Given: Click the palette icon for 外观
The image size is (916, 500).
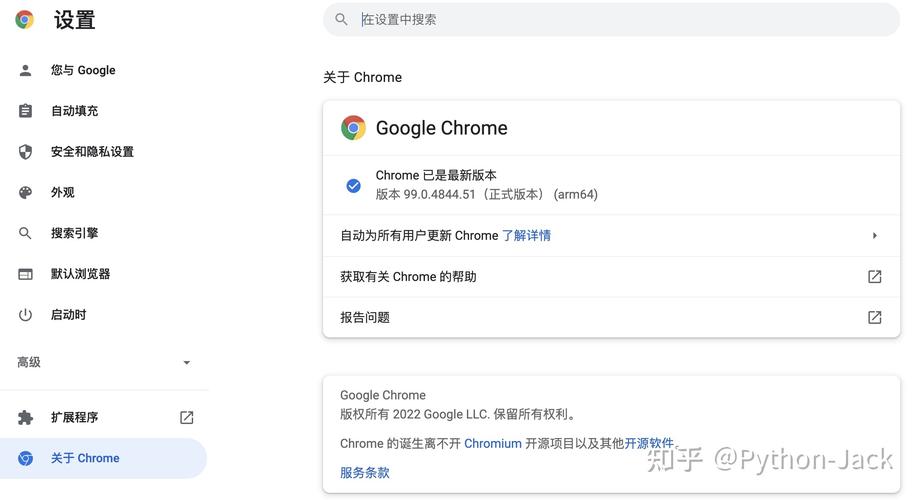Looking at the screenshot, I should pyautogui.click(x=25, y=192).
